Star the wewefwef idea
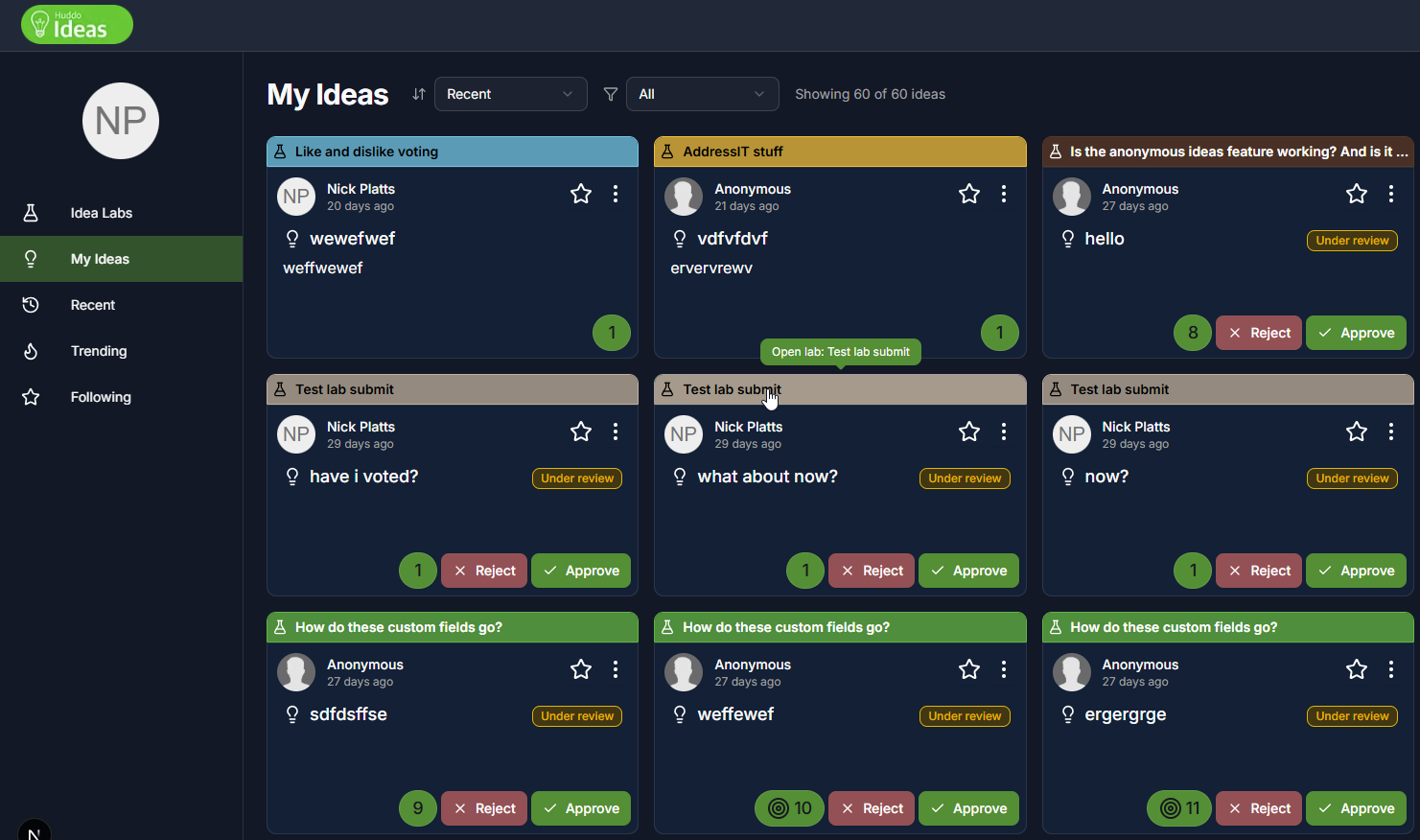 pos(581,194)
